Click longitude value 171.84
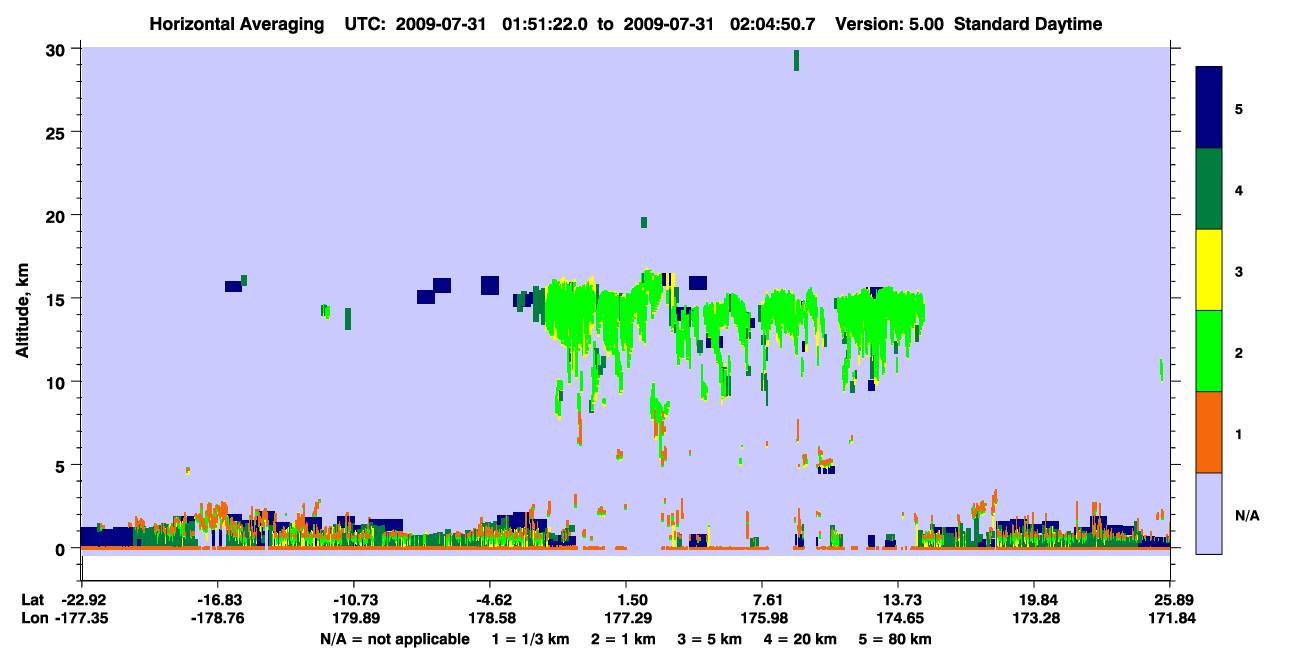Viewport: 1300px width, 667px height. 1170,618
